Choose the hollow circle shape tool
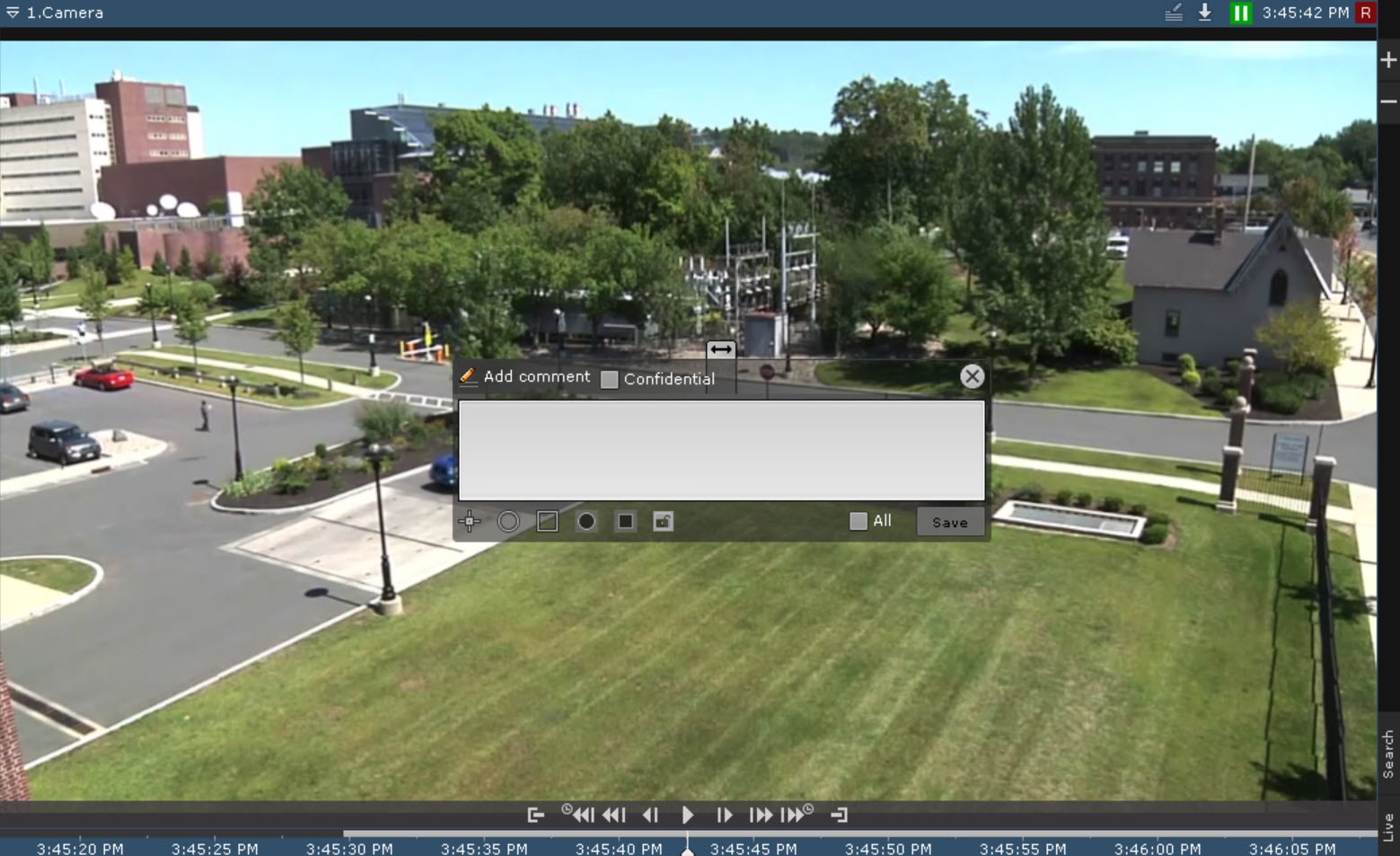This screenshot has height=856, width=1400. [x=508, y=522]
